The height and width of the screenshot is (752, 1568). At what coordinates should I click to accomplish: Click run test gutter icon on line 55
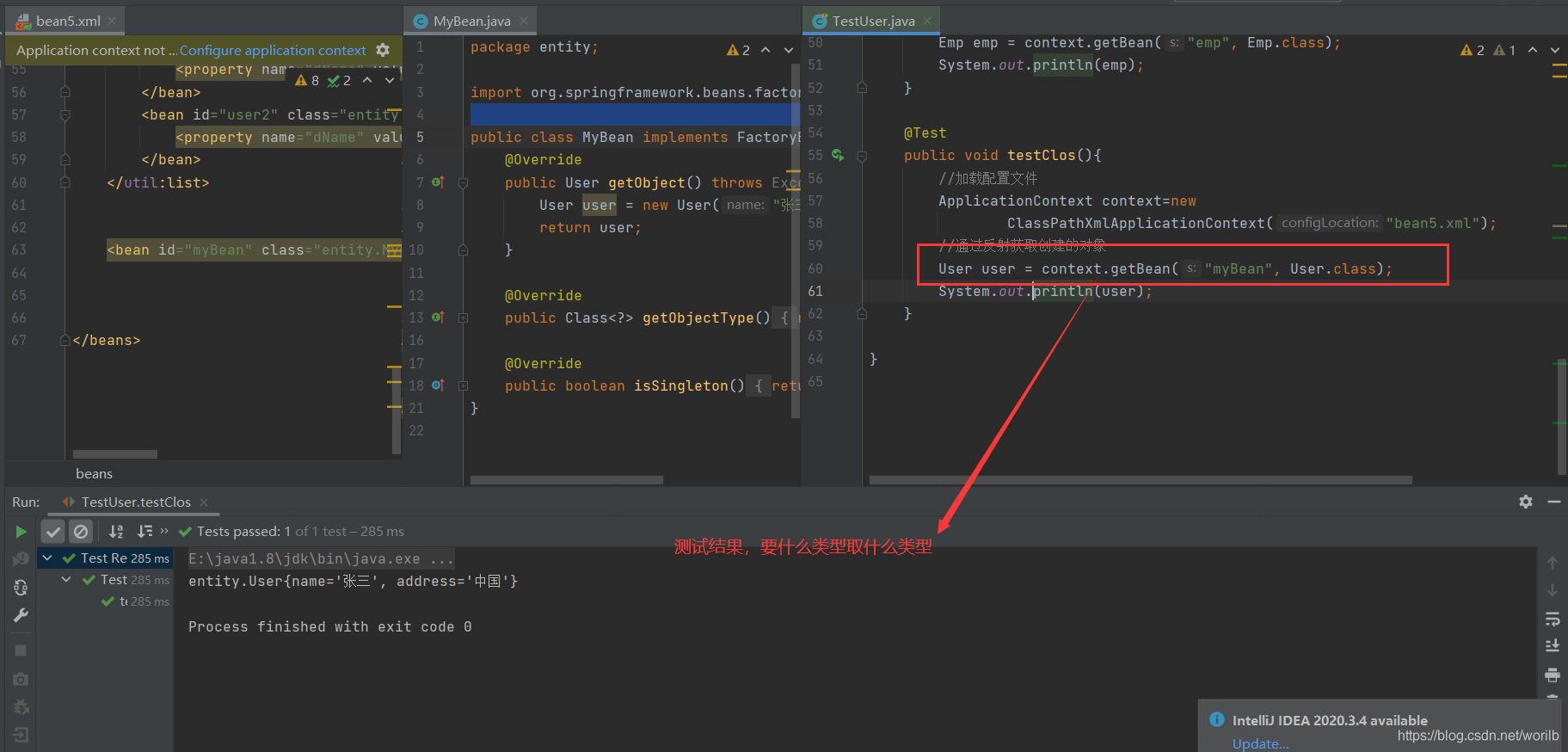[838, 156]
